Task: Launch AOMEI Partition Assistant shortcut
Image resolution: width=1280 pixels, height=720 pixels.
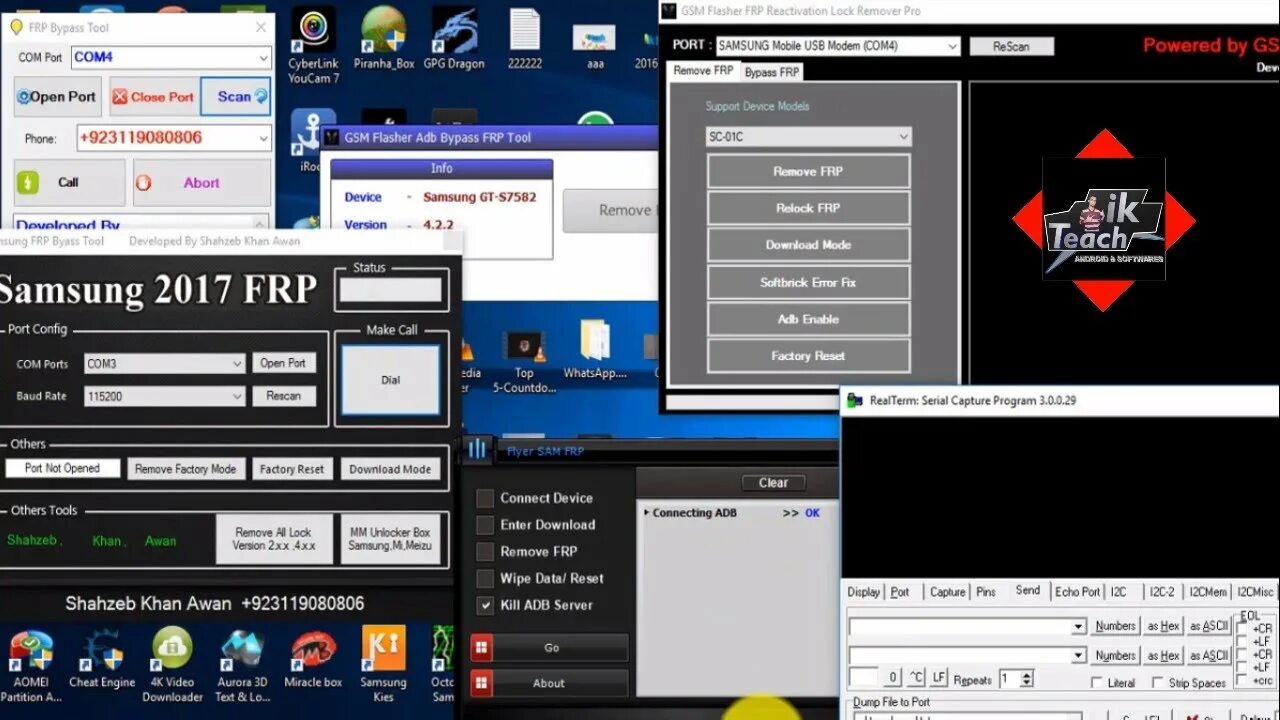Action: click(30, 665)
